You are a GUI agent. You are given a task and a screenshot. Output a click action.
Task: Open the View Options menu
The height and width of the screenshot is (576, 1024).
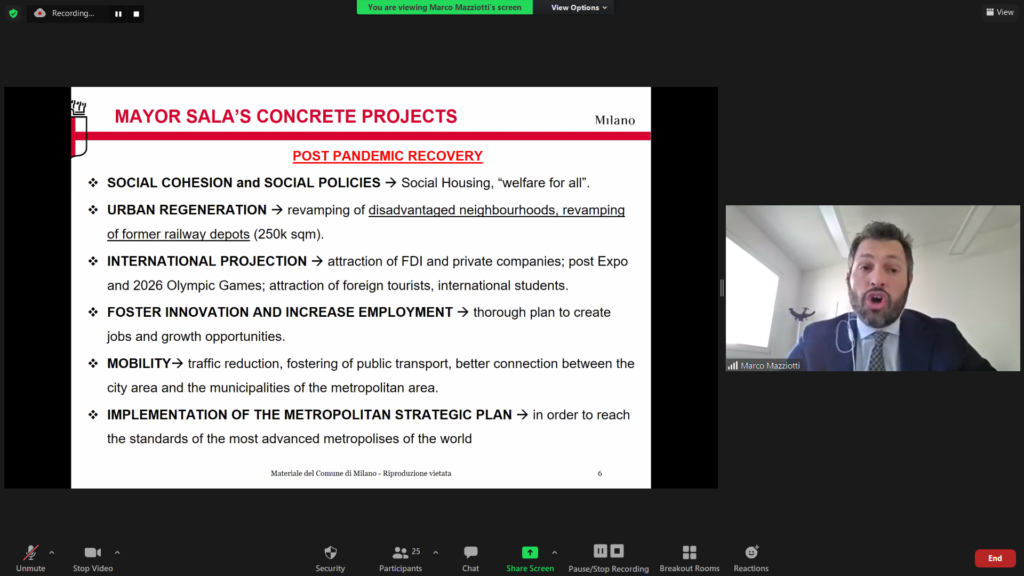(x=579, y=8)
